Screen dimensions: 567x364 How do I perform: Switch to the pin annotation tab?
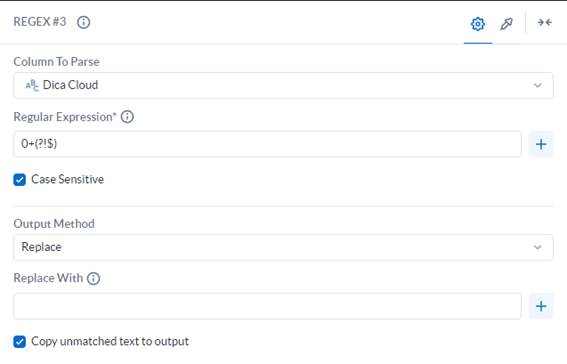pyautogui.click(x=506, y=24)
